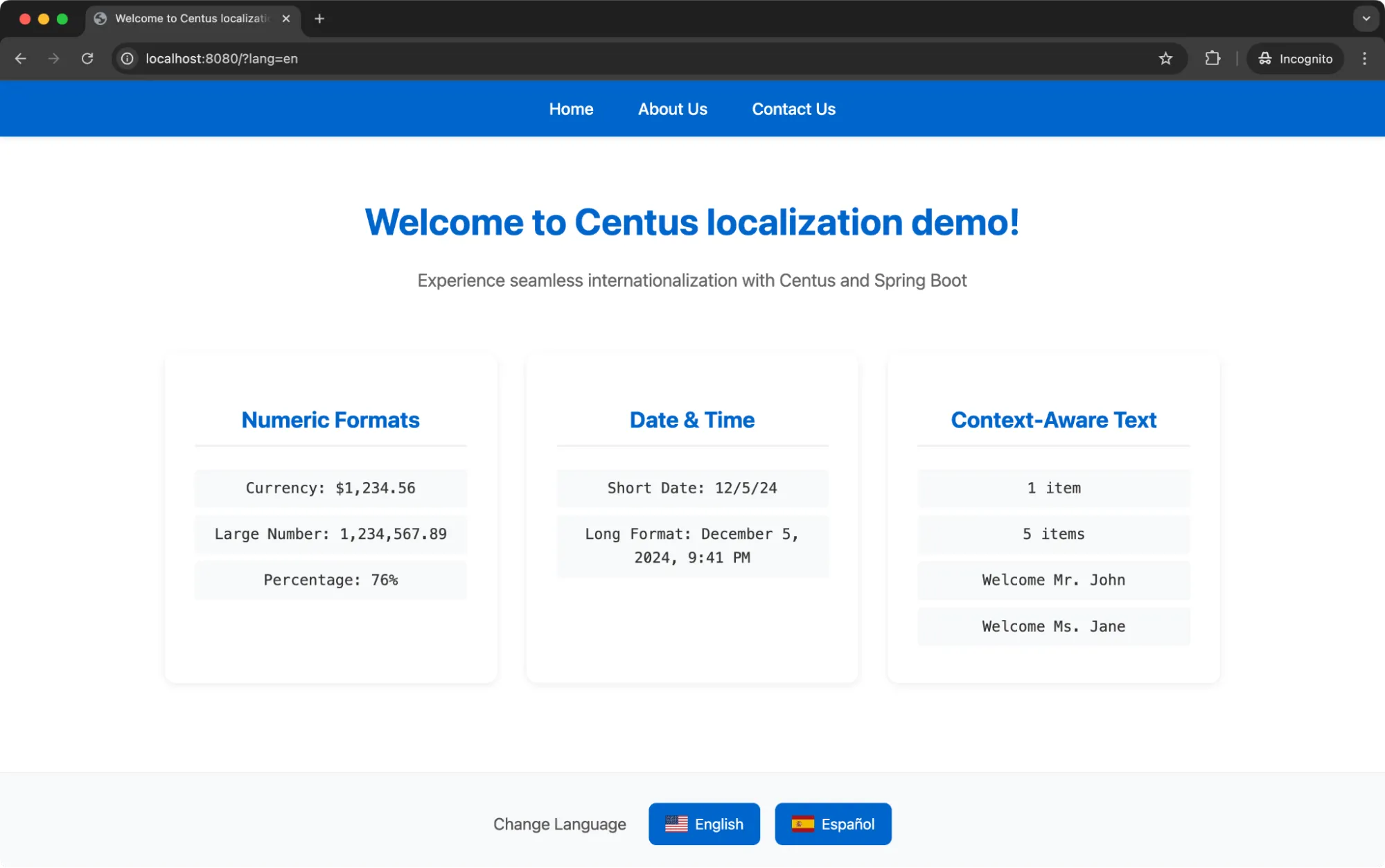
Task: Navigate back with the back arrow
Action: (21, 58)
